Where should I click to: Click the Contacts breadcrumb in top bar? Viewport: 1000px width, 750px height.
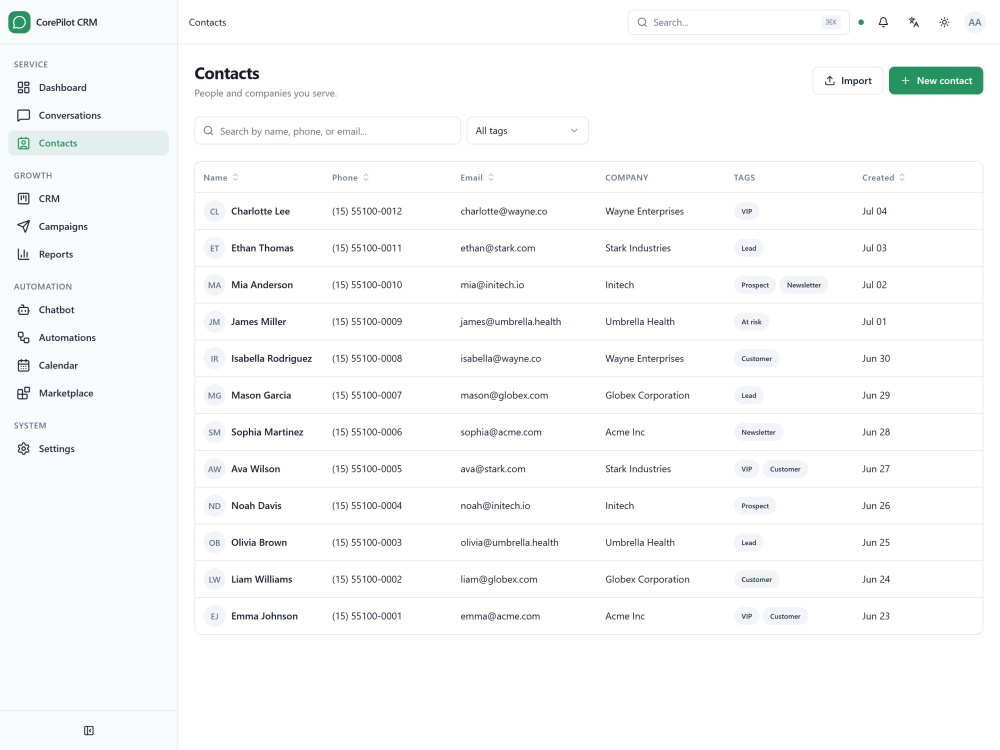point(207,22)
